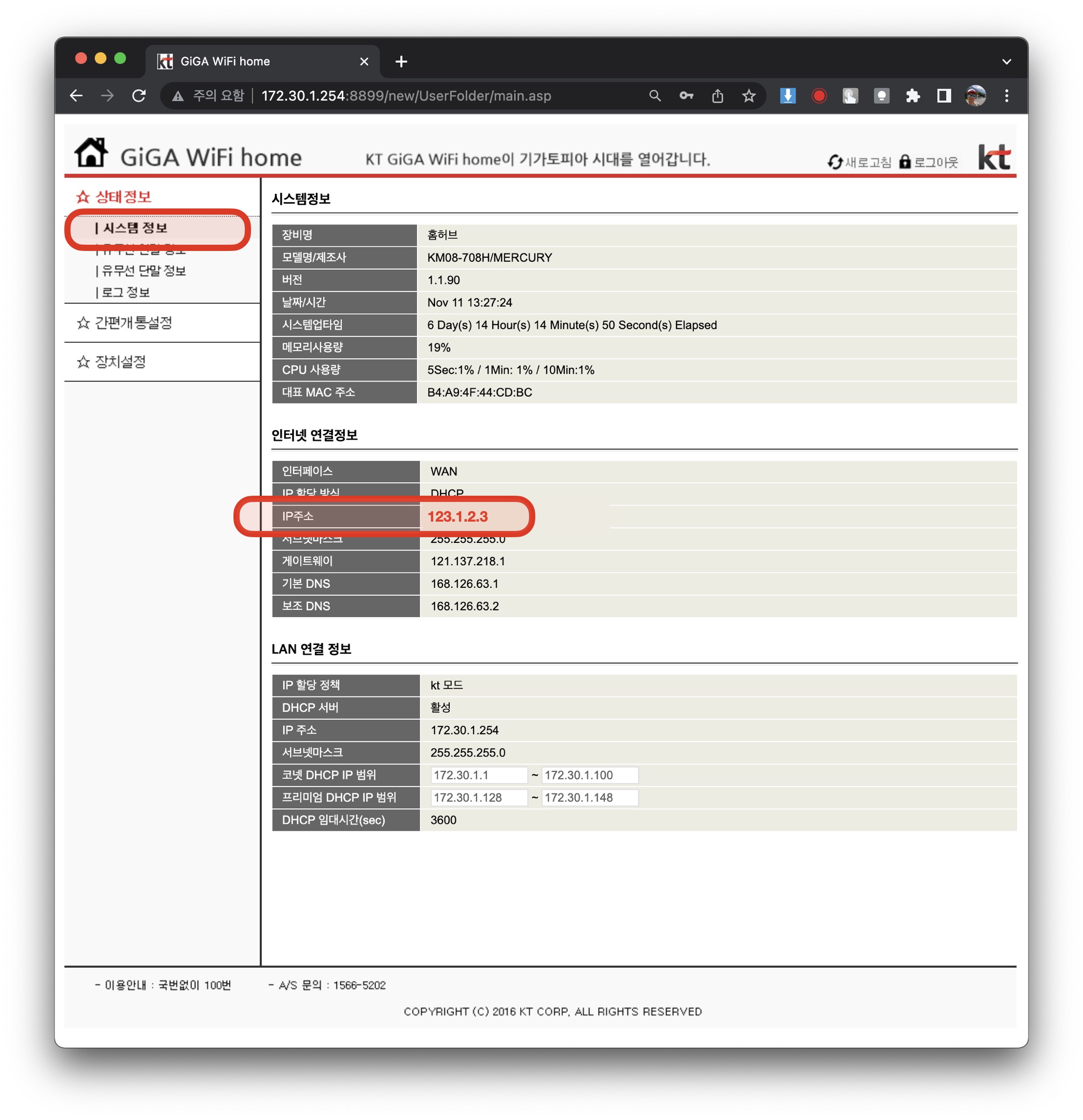Expand the 장치설정 menu section
Viewport: 1083px width, 1120px height.
(119, 362)
